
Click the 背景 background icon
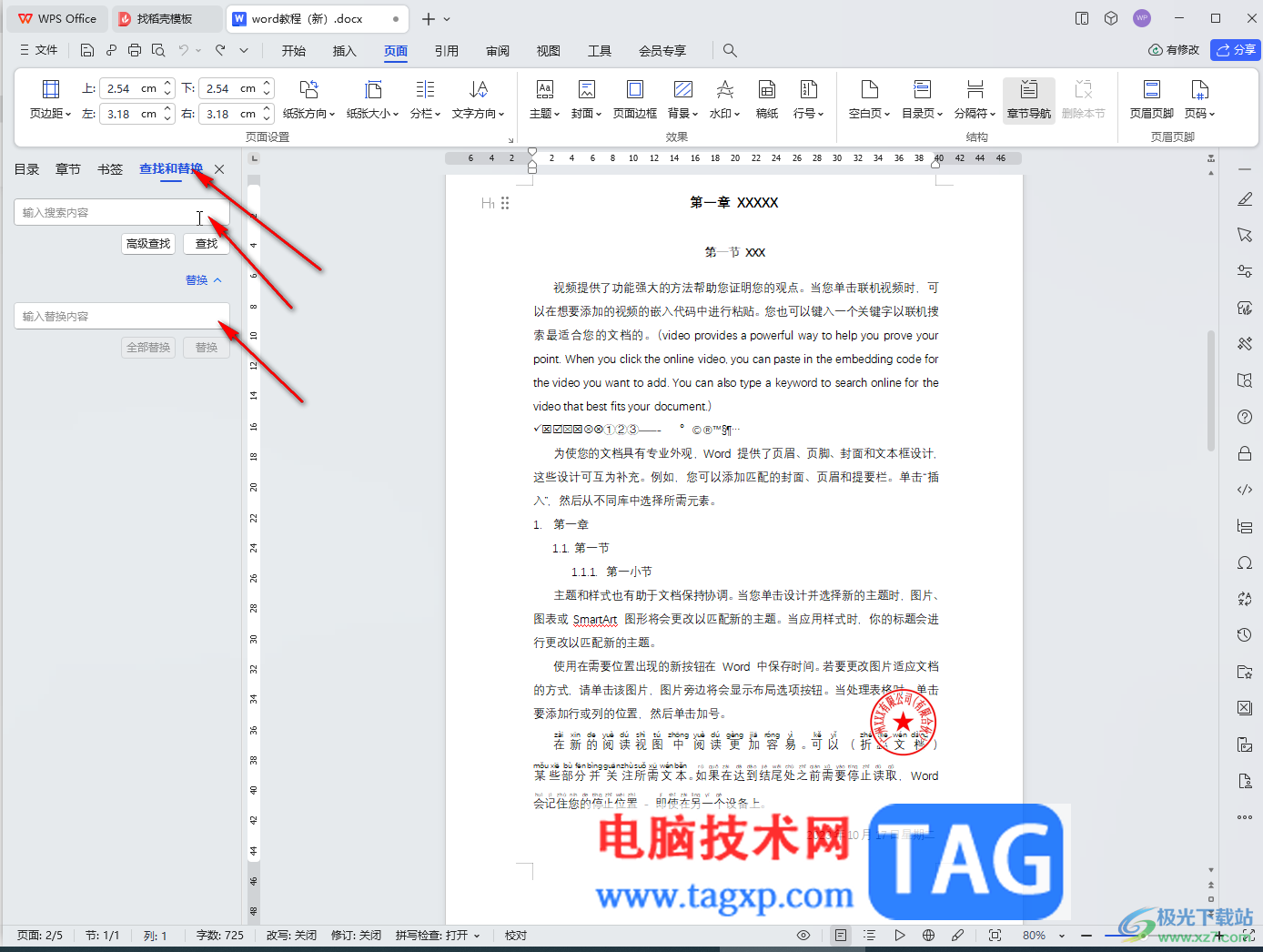pyautogui.click(x=682, y=89)
